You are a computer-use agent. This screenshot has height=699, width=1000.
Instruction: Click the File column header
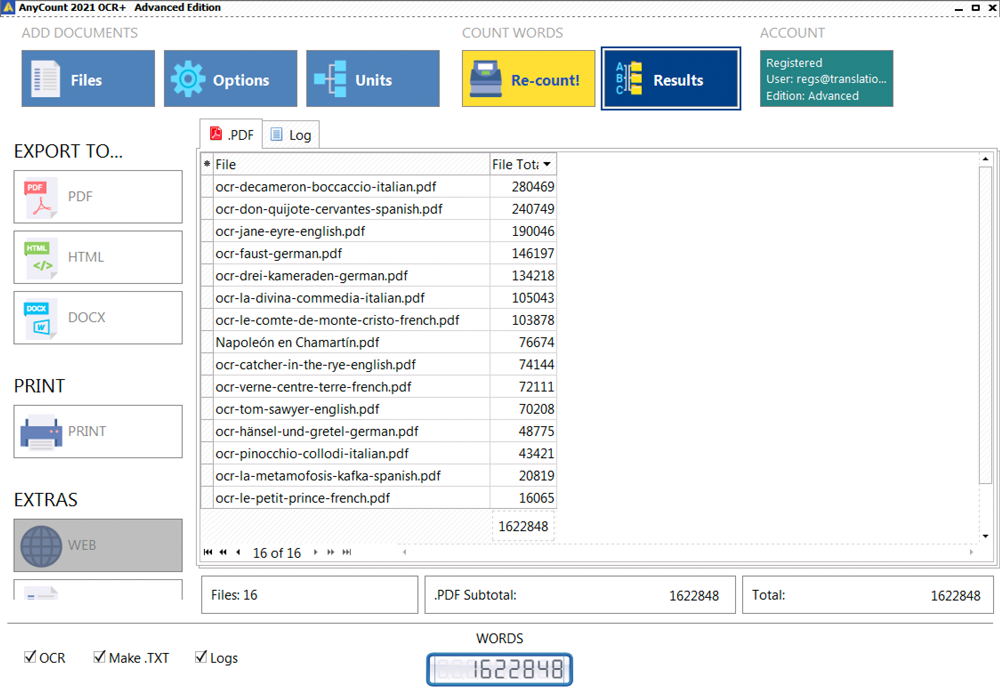351,165
